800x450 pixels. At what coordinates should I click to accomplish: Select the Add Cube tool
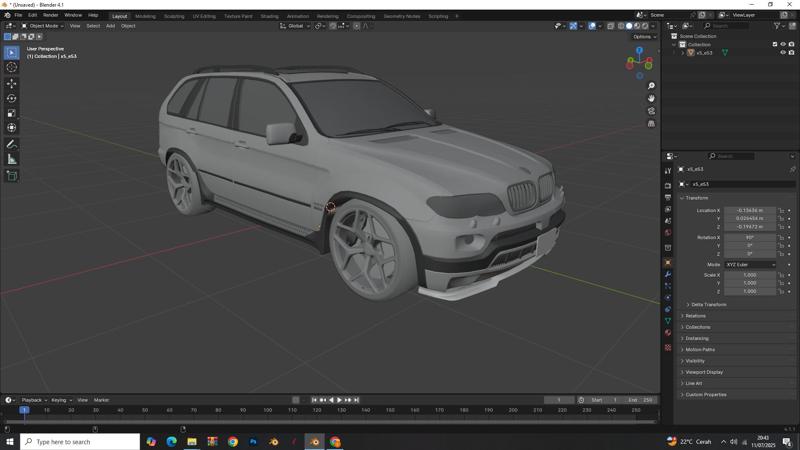(11, 176)
